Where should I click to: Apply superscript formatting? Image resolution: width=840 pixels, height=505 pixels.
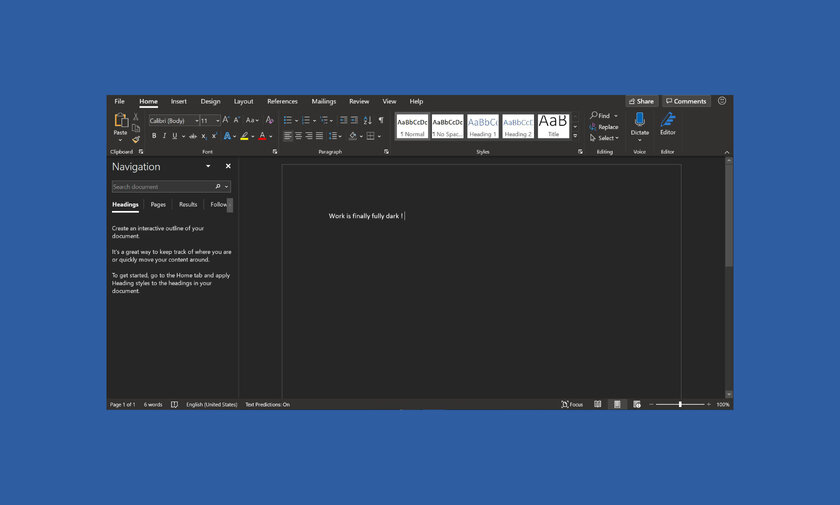(214, 136)
